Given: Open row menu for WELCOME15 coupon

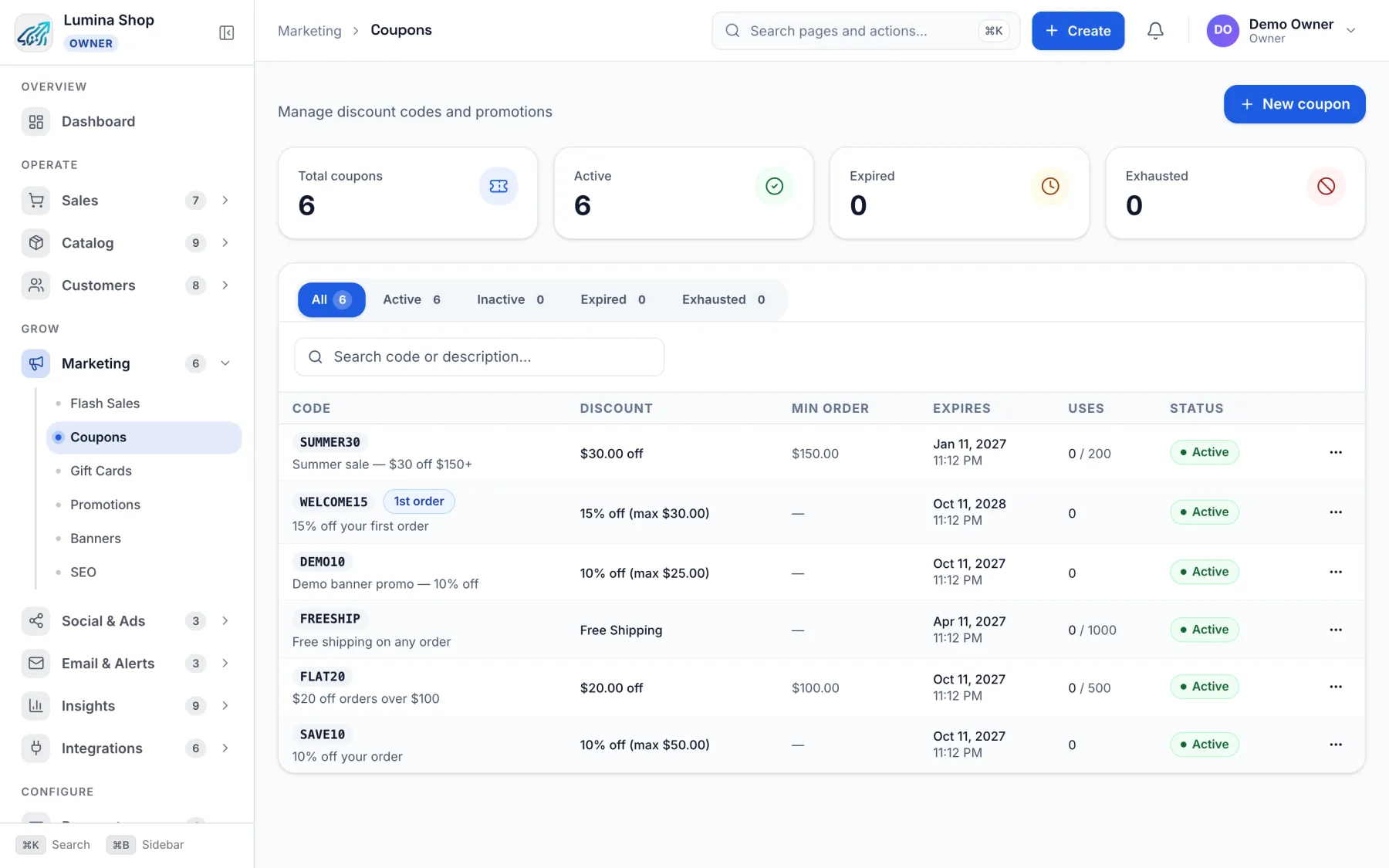Looking at the screenshot, I should pos(1336,512).
